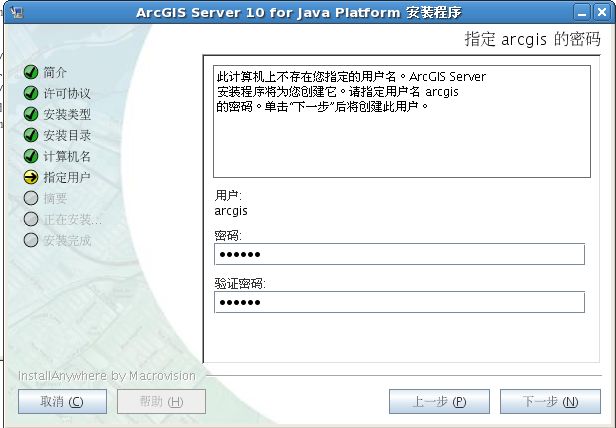Click grey circle icon beside 摘要
The width and height of the screenshot is (616, 428).
pyautogui.click(x=31, y=198)
